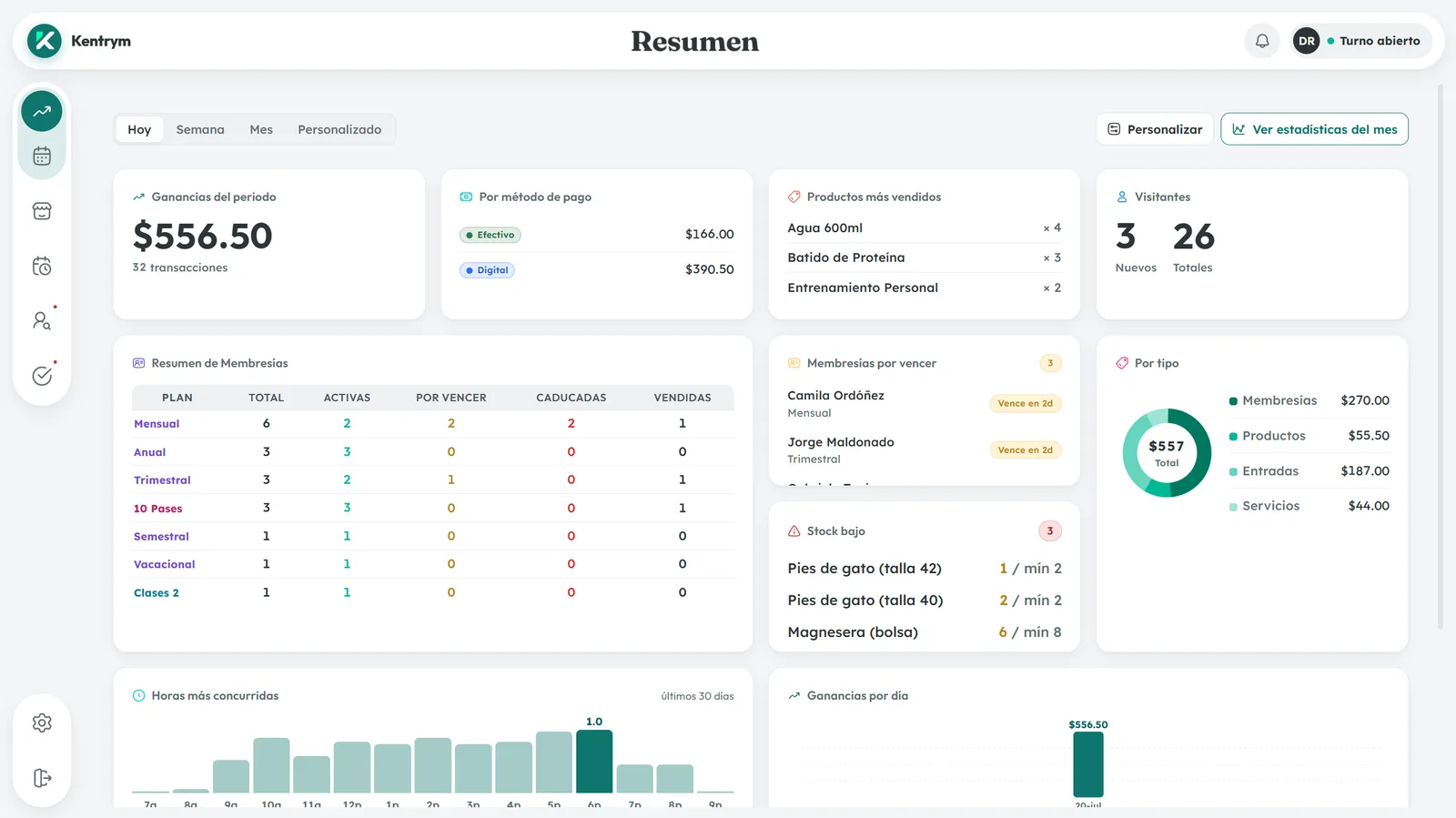Click the Trimestral plan link
The width and height of the screenshot is (1456, 818).
click(x=162, y=480)
